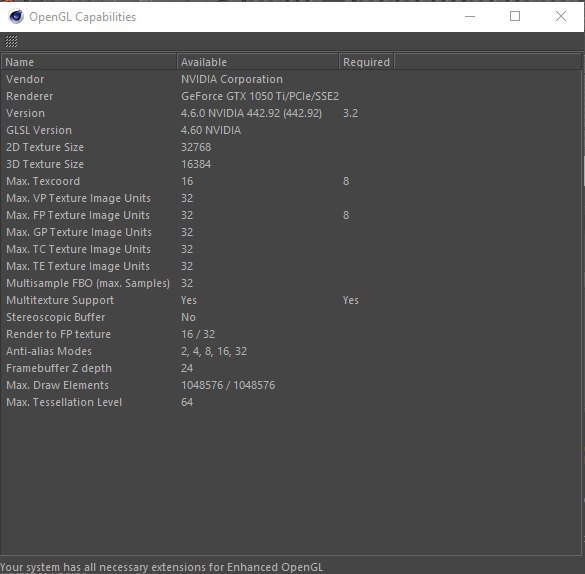Select the Vendor row
585x574 pixels.
(x=291, y=79)
